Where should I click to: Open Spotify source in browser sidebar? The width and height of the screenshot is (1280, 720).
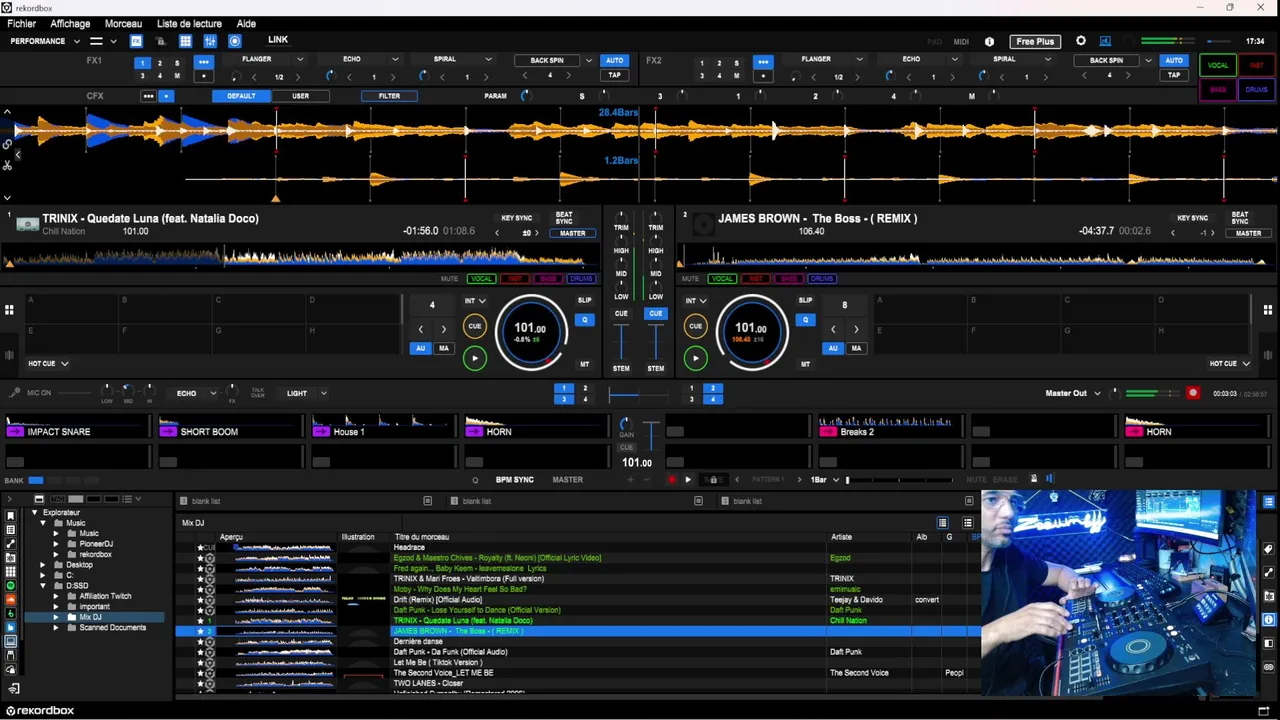11,585
